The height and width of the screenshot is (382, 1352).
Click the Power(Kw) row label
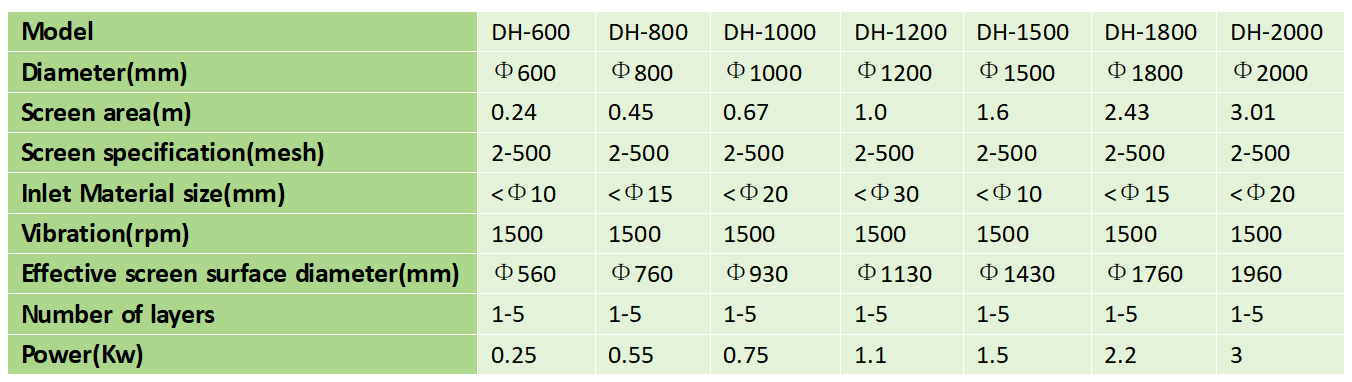tap(84, 355)
